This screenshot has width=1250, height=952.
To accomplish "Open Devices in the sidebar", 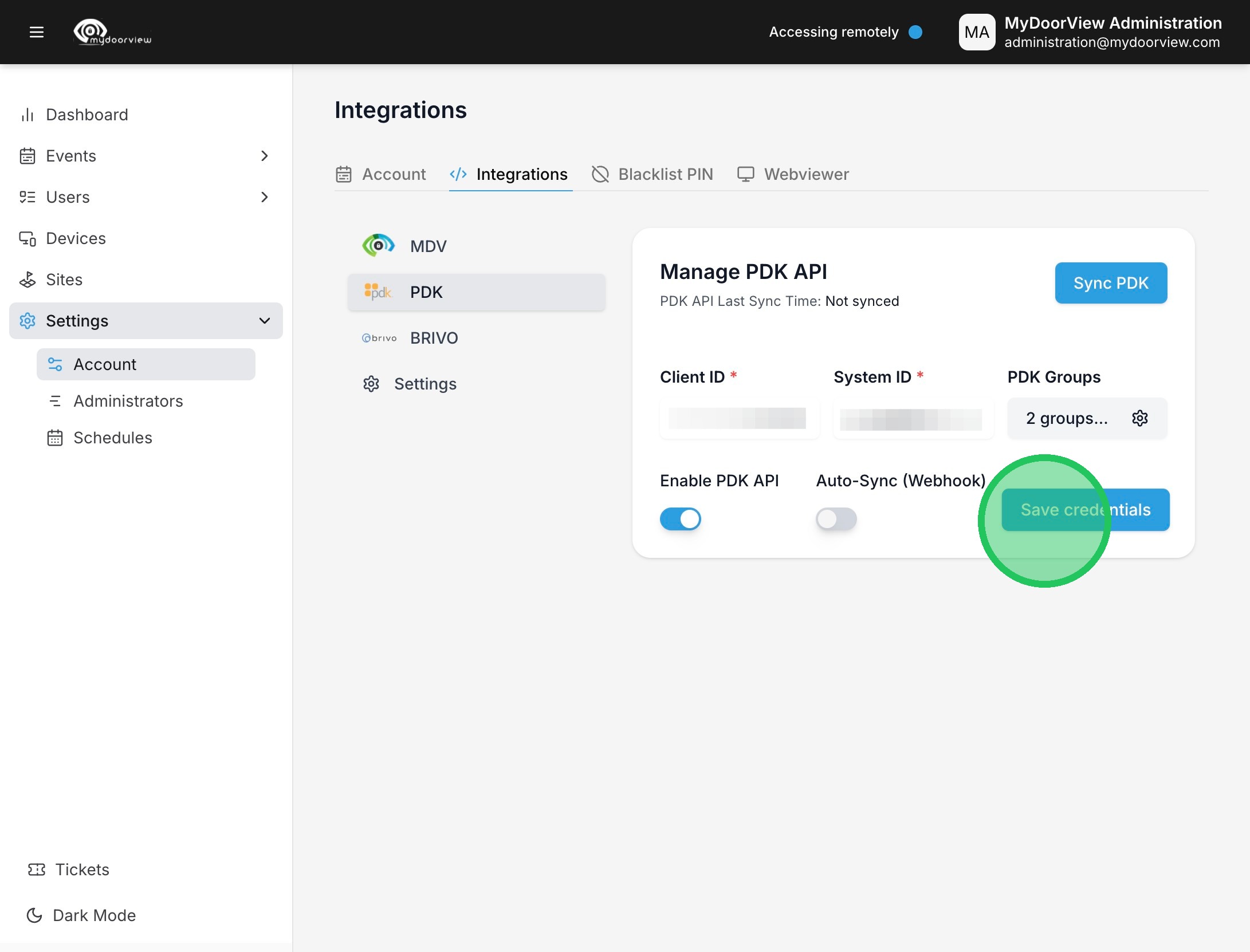I will pyautogui.click(x=76, y=238).
